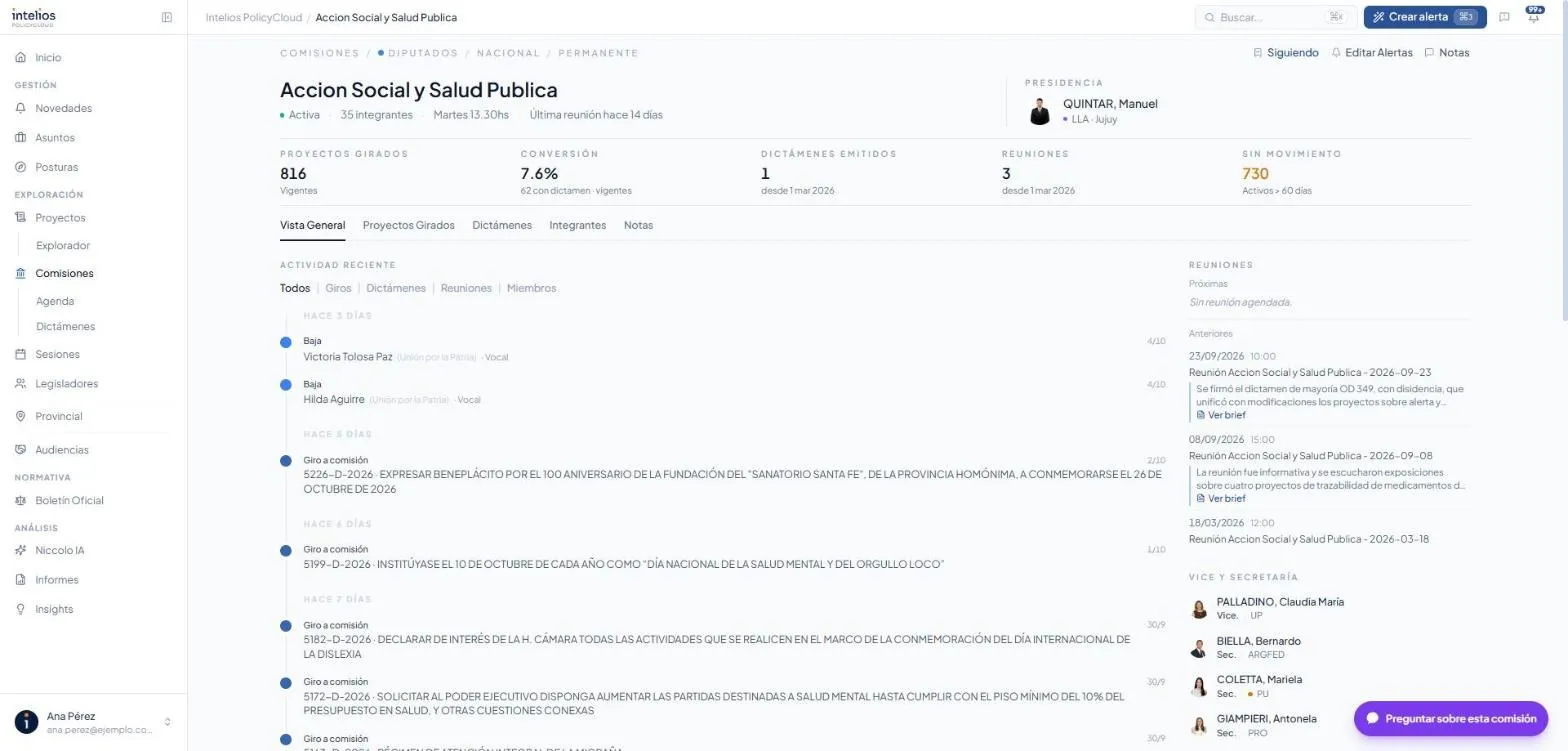Open Niccolo IA sparkle icon
Viewport: 1568px width, 751px height.
click(x=21, y=550)
